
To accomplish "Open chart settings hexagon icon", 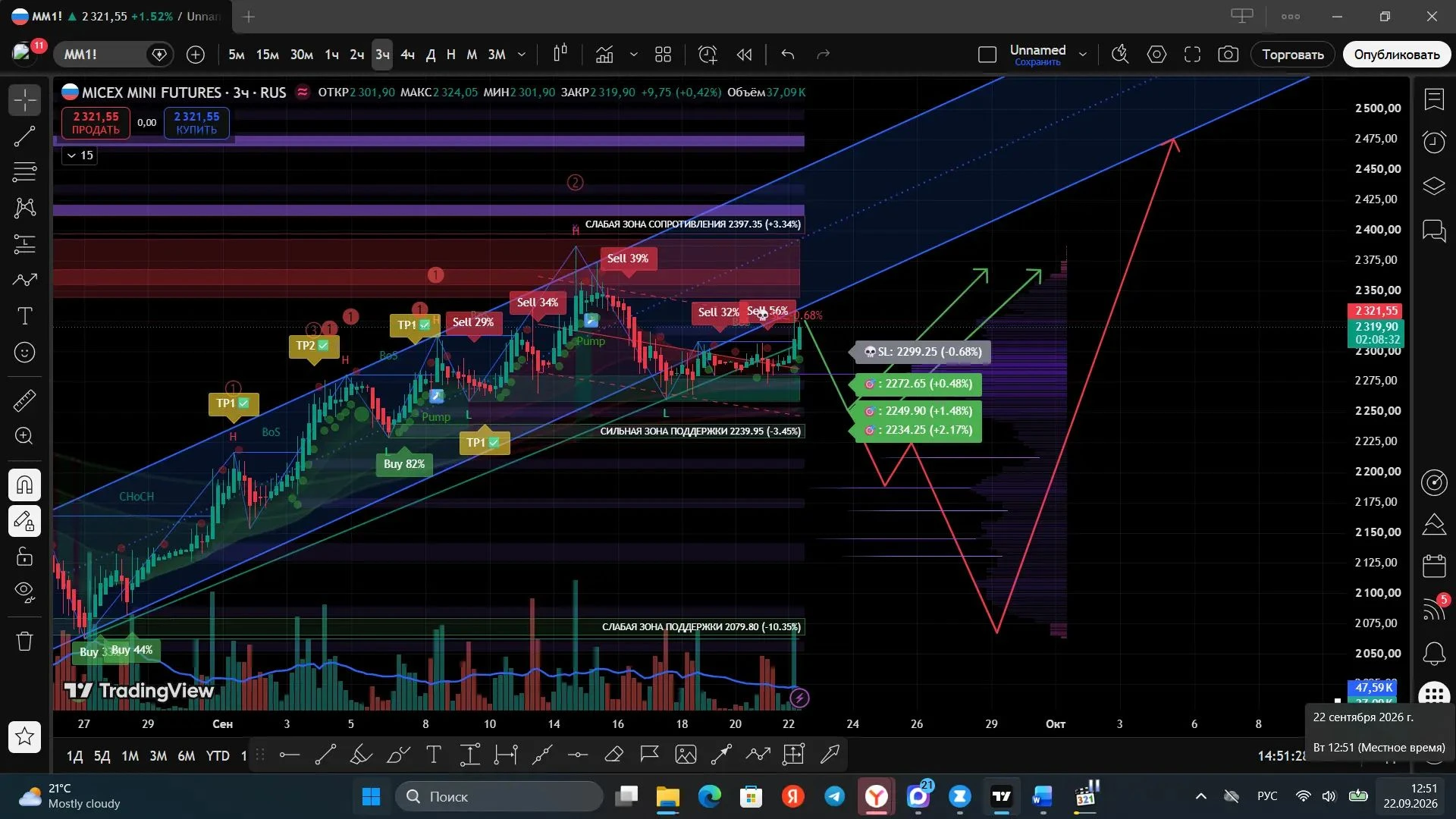I will (1156, 55).
